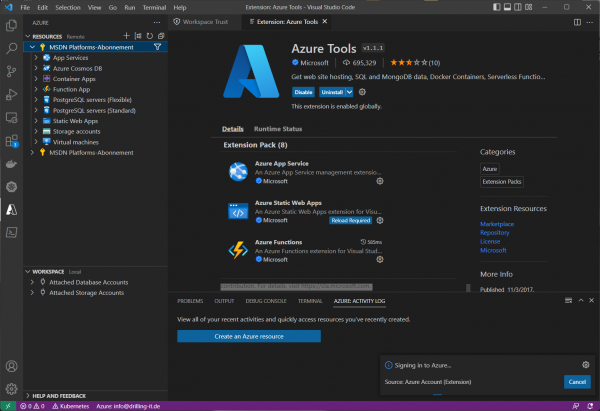This screenshot has height=411, width=600.
Task: Open Source Control view
Action: [x=11, y=72]
